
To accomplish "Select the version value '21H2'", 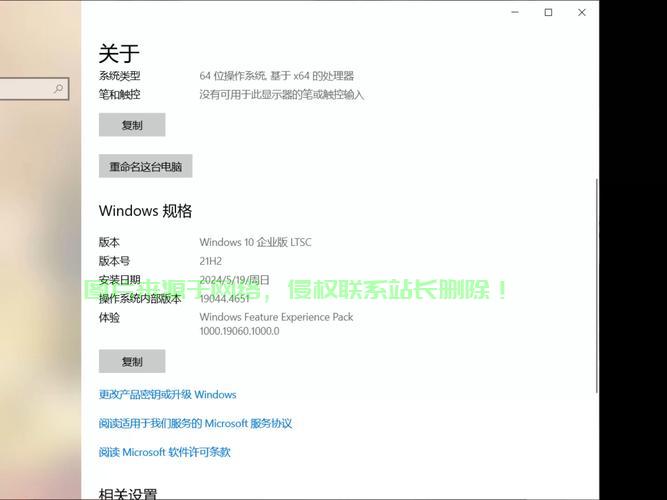I will [211, 261].
